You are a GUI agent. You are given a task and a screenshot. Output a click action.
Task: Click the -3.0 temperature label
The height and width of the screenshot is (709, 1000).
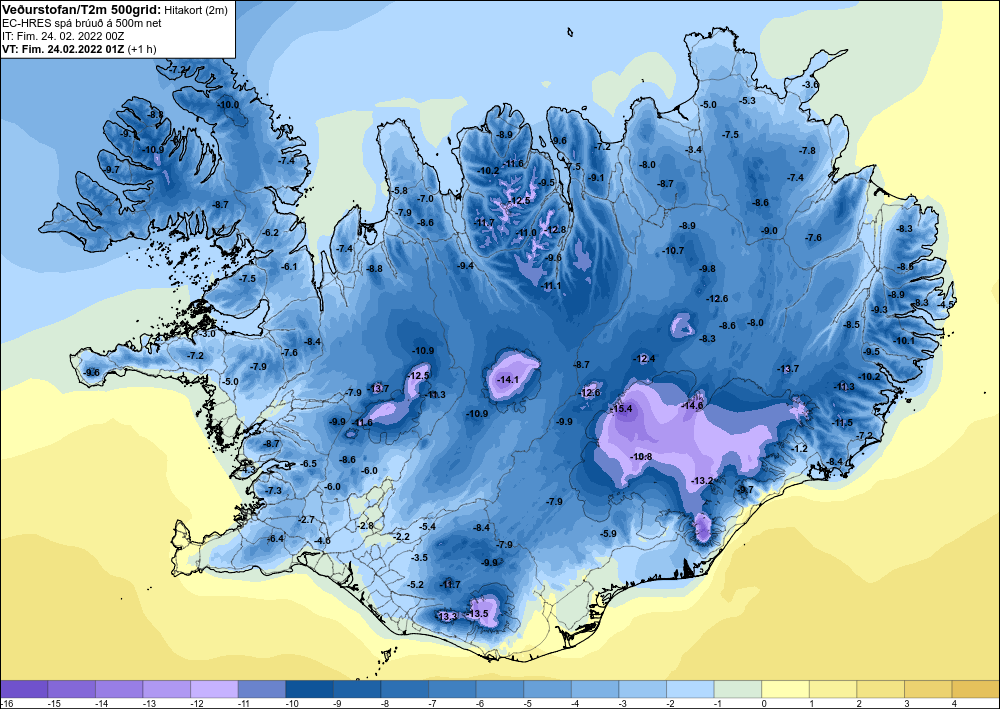(x=208, y=333)
